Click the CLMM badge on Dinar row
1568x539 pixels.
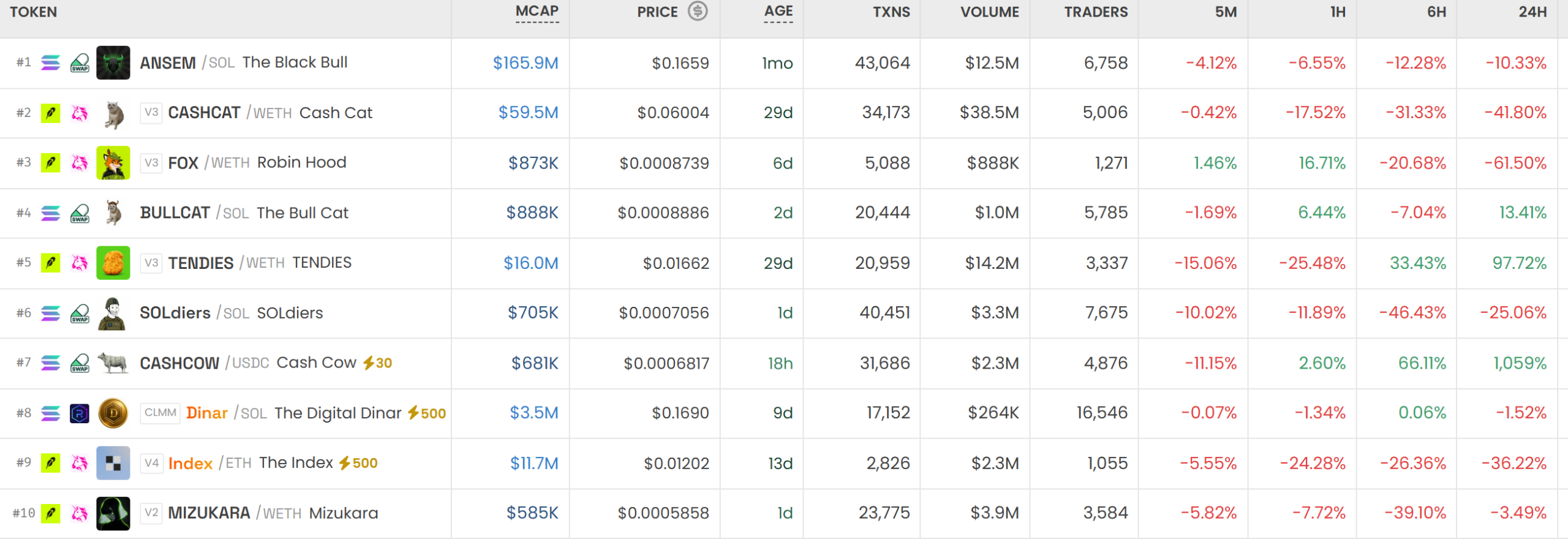[x=160, y=413]
